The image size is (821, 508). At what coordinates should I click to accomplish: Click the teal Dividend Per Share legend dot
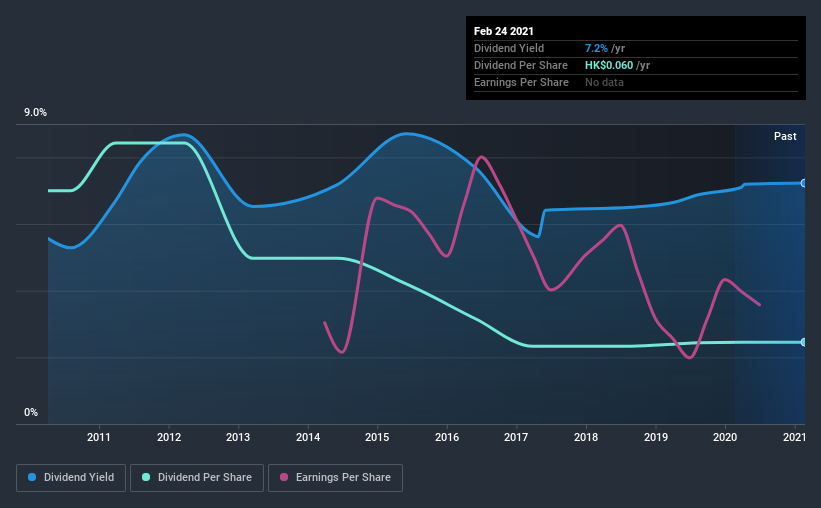[146, 477]
